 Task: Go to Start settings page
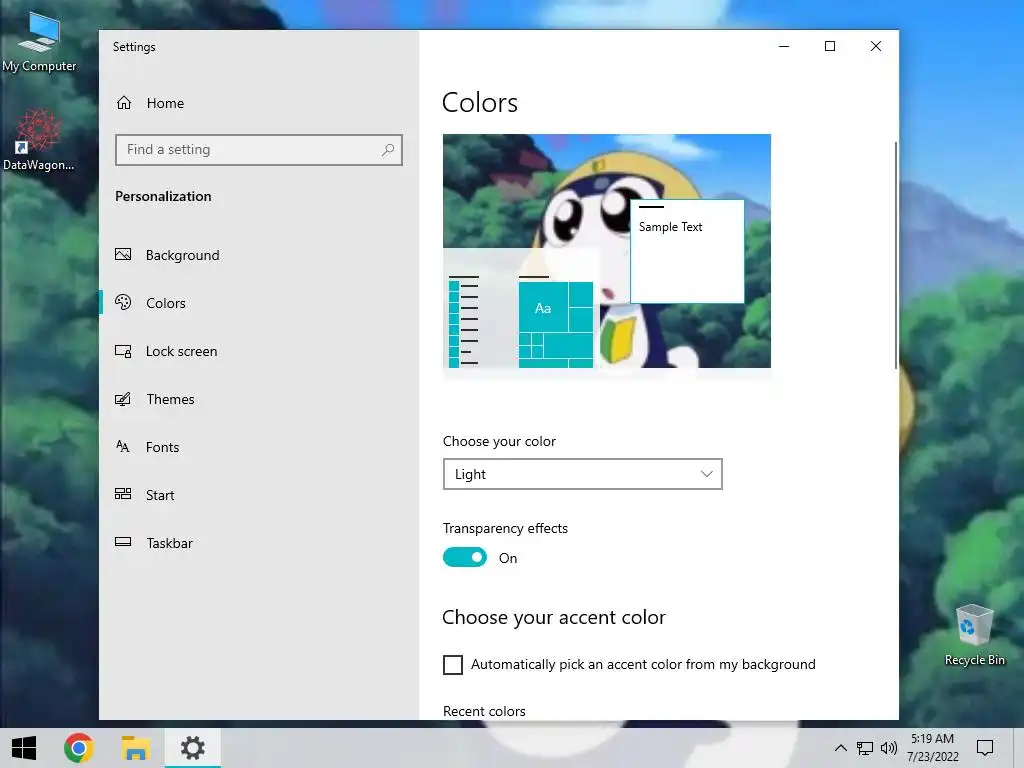pyautogui.click(x=258, y=495)
